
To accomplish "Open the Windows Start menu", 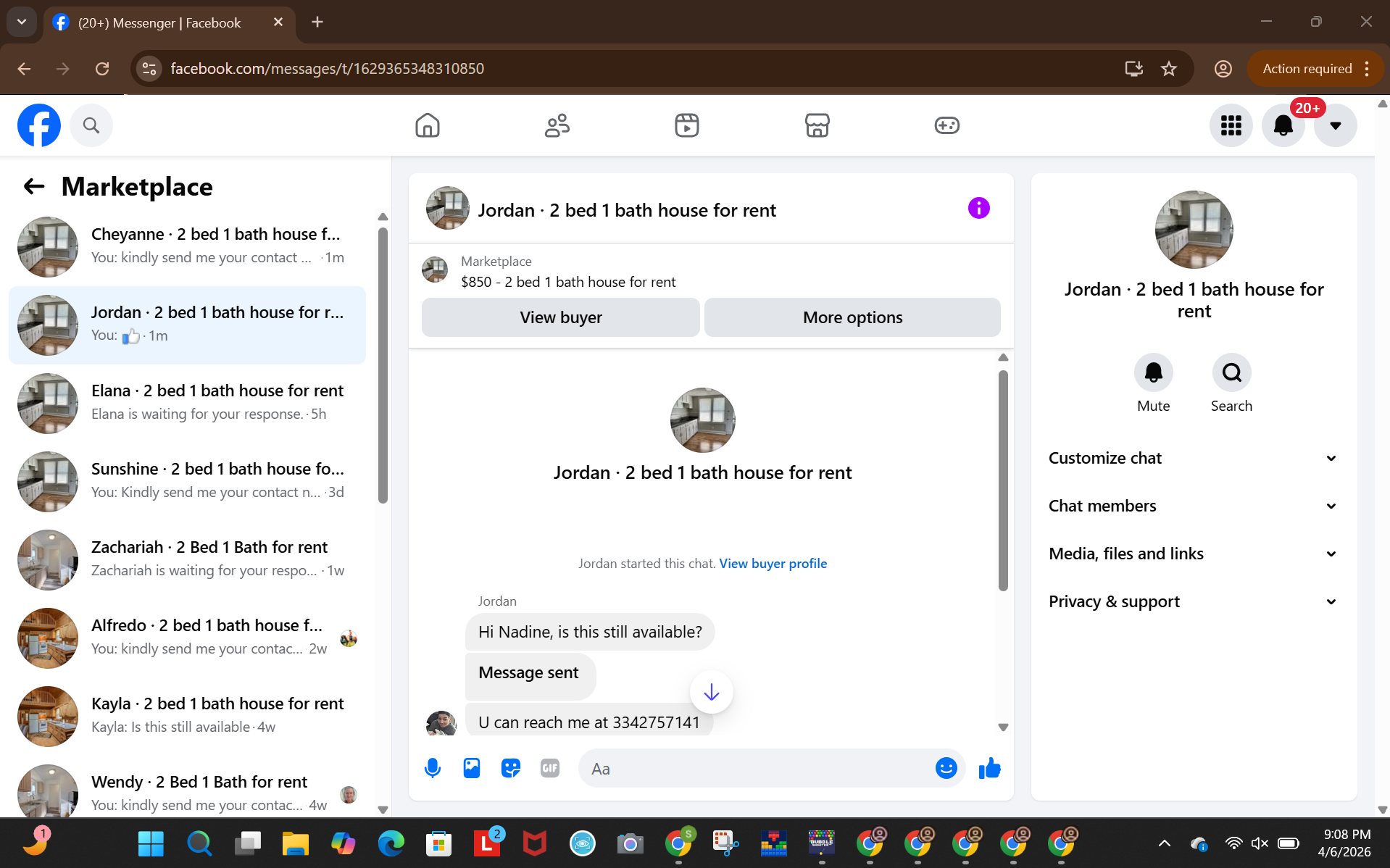I will [x=151, y=843].
